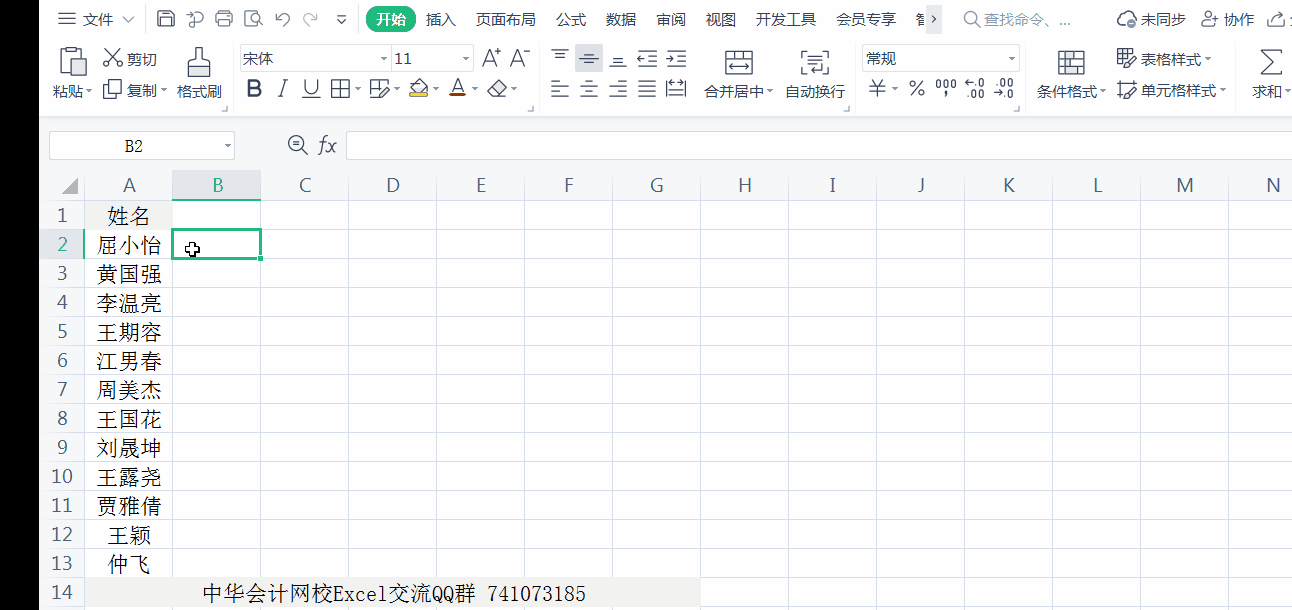Open font color A dropdown
Image resolution: width=1292 pixels, height=610 pixels.
(474, 90)
